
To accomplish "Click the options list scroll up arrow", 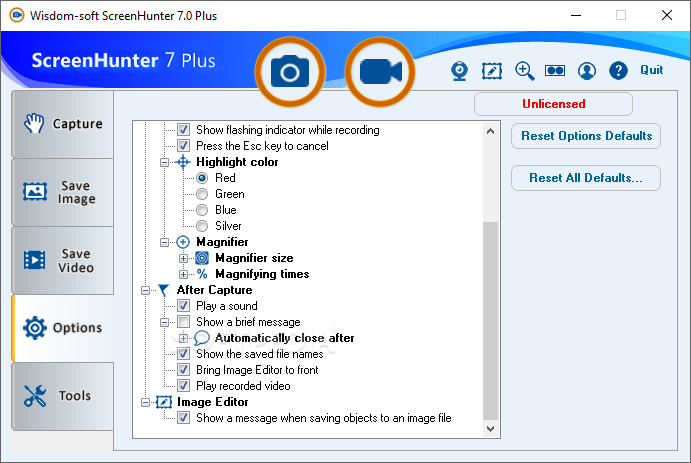I will (490, 131).
